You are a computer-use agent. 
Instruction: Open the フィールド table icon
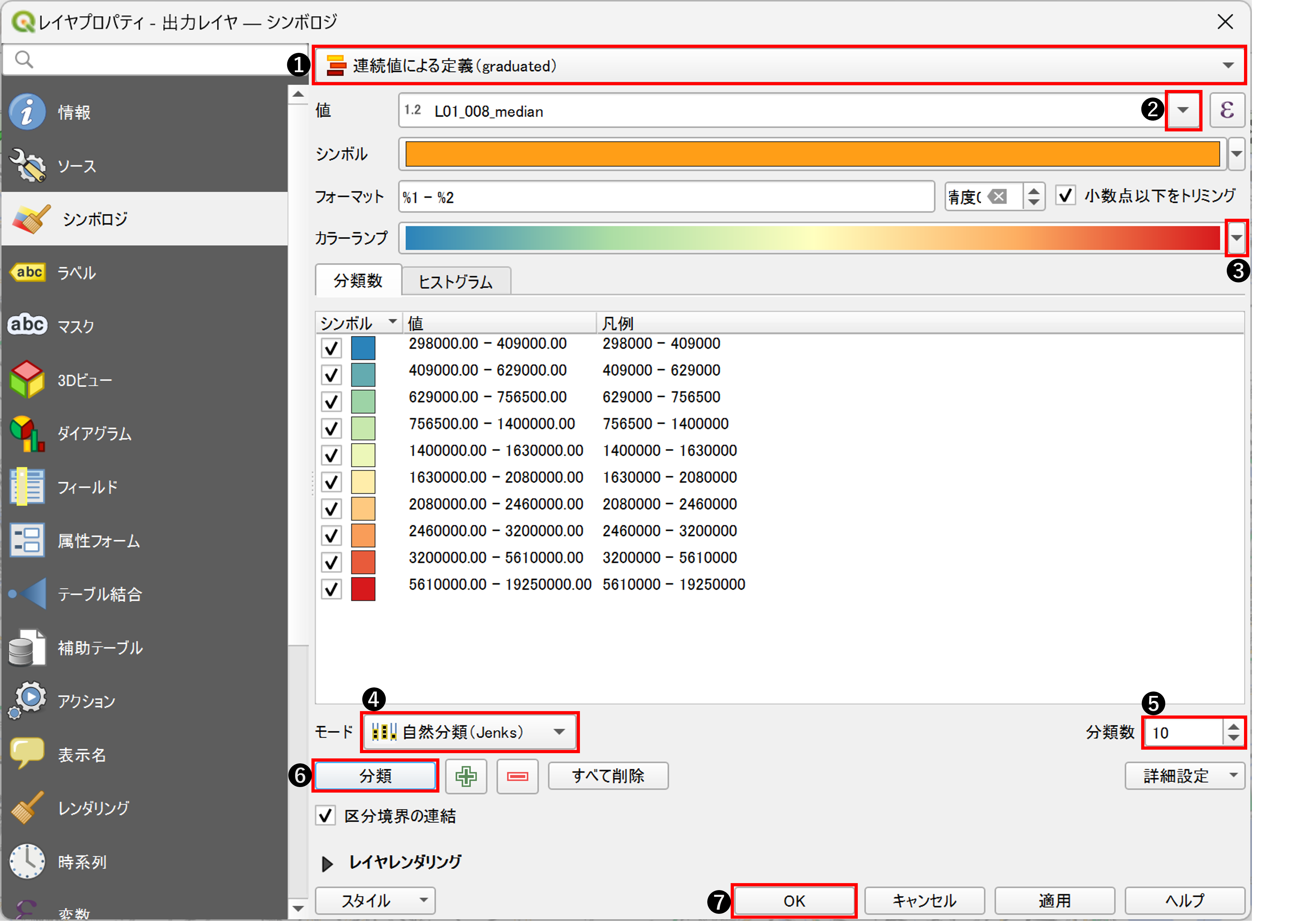tap(27, 487)
